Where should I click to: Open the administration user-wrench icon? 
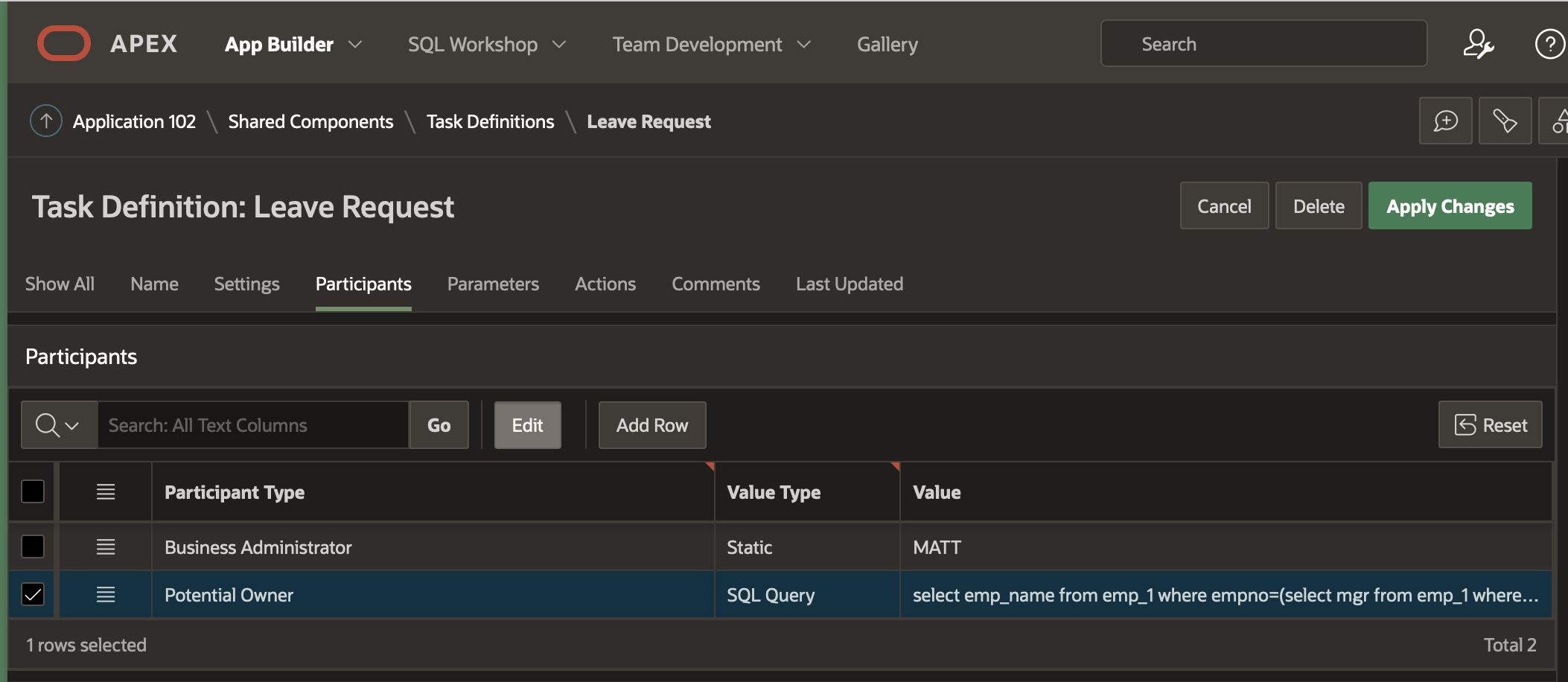point(1477,44)
